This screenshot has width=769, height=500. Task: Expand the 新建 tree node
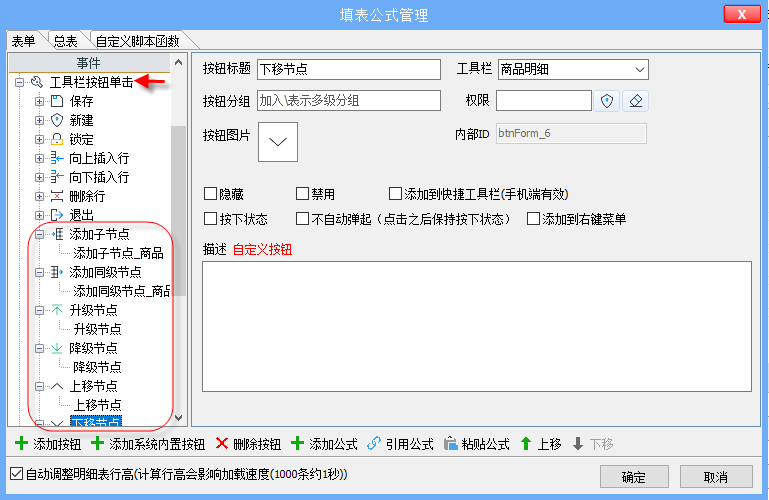tap(39, 120)
